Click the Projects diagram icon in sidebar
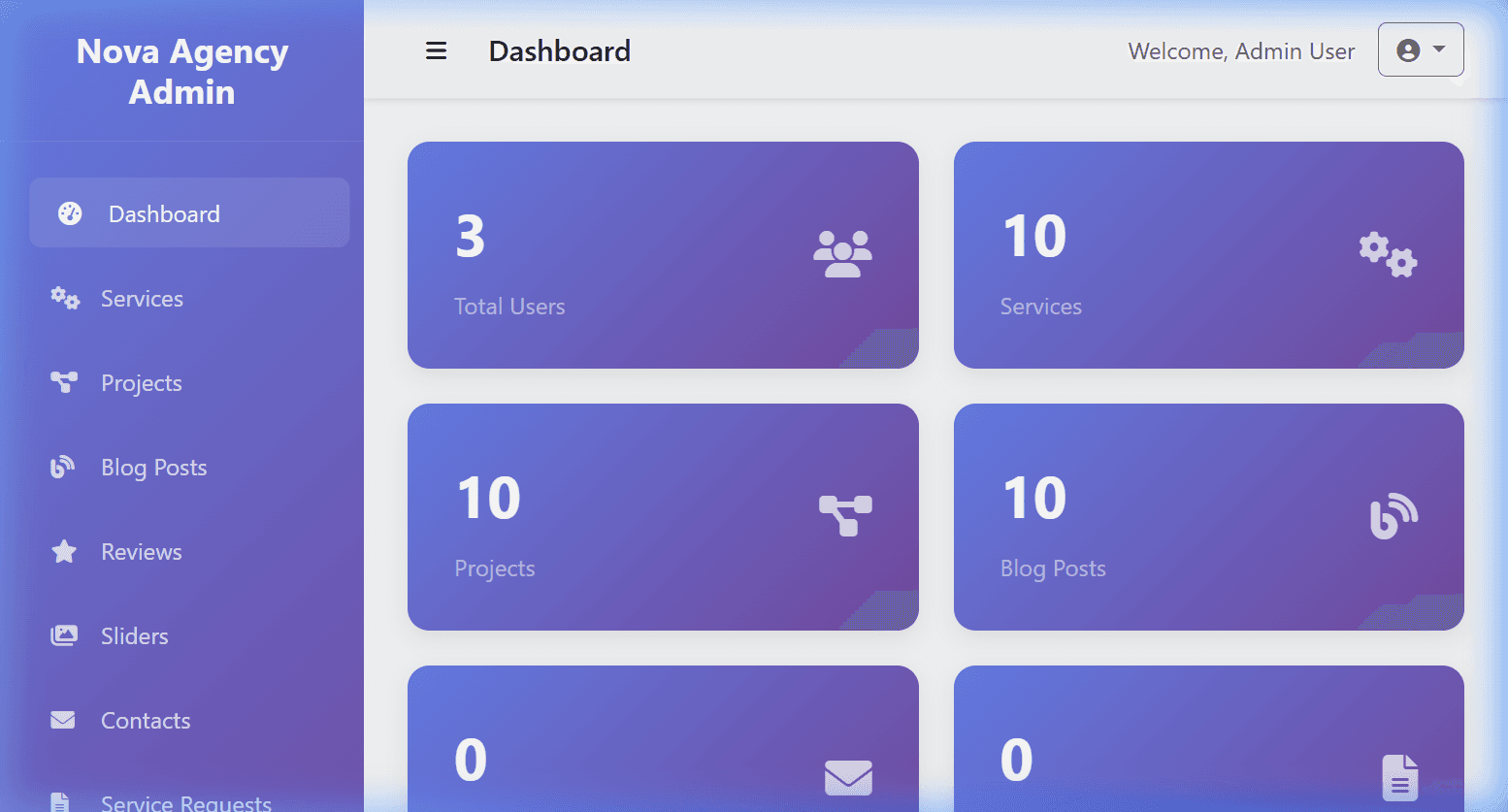The width and height of the screenshot is (1508, 812). 64,382
